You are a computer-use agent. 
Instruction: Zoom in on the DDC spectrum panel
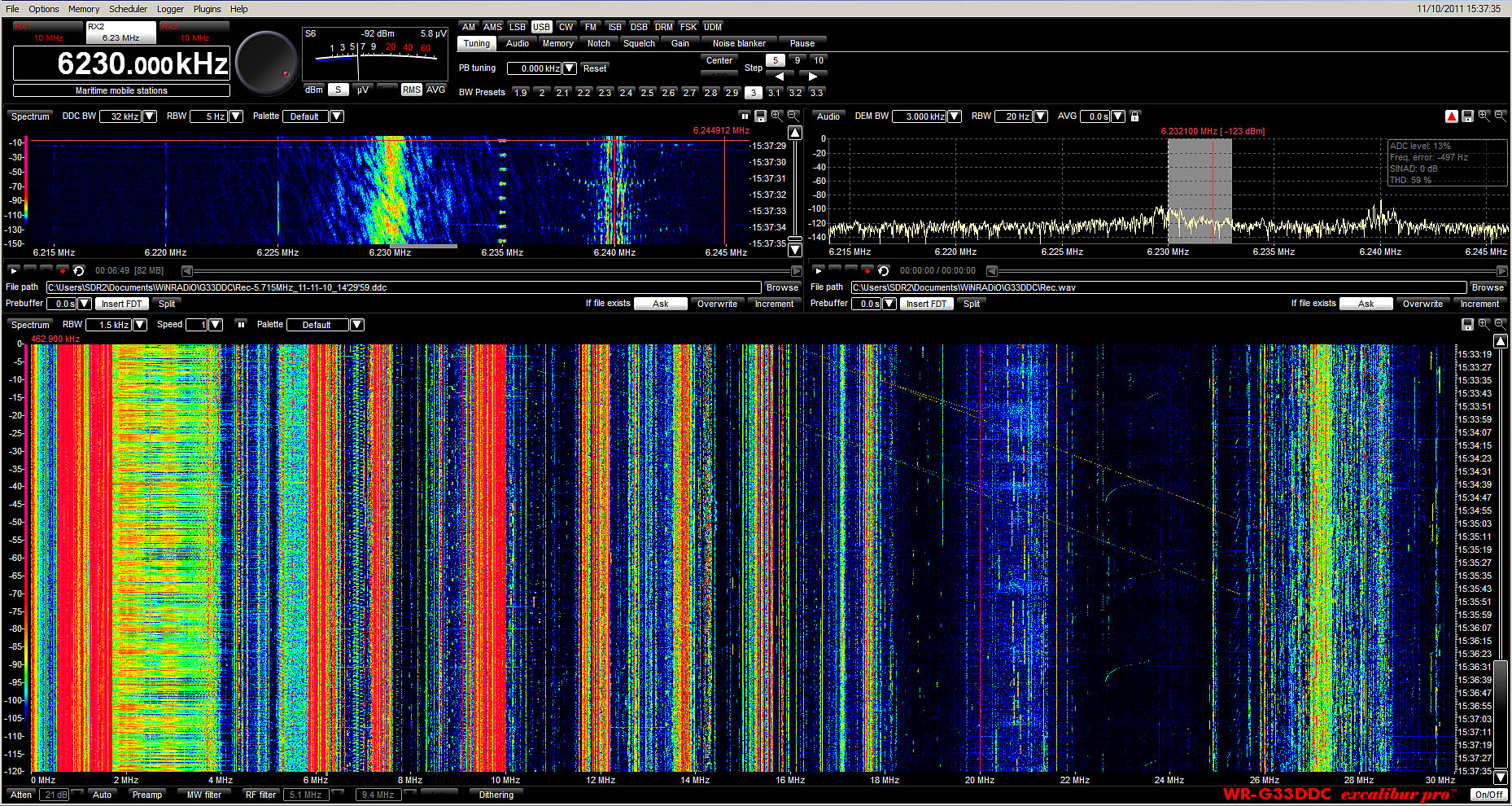[776, 116]
